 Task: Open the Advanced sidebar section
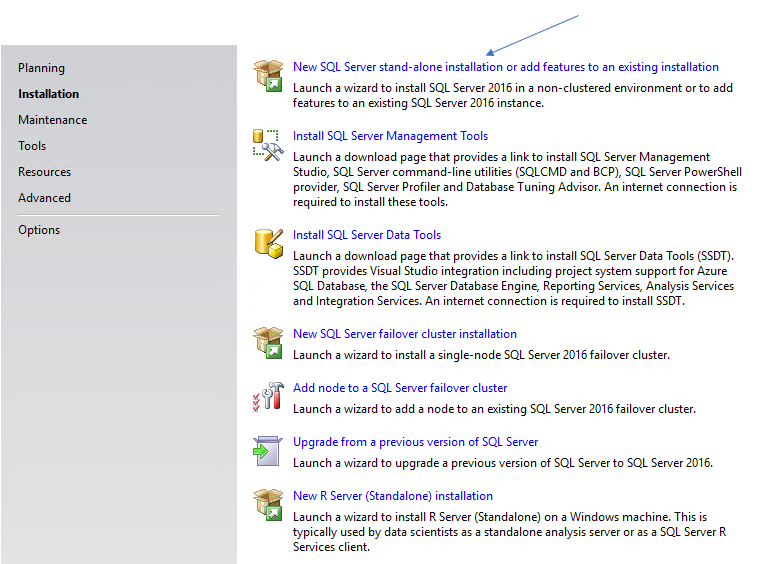(x=44, y=198)
